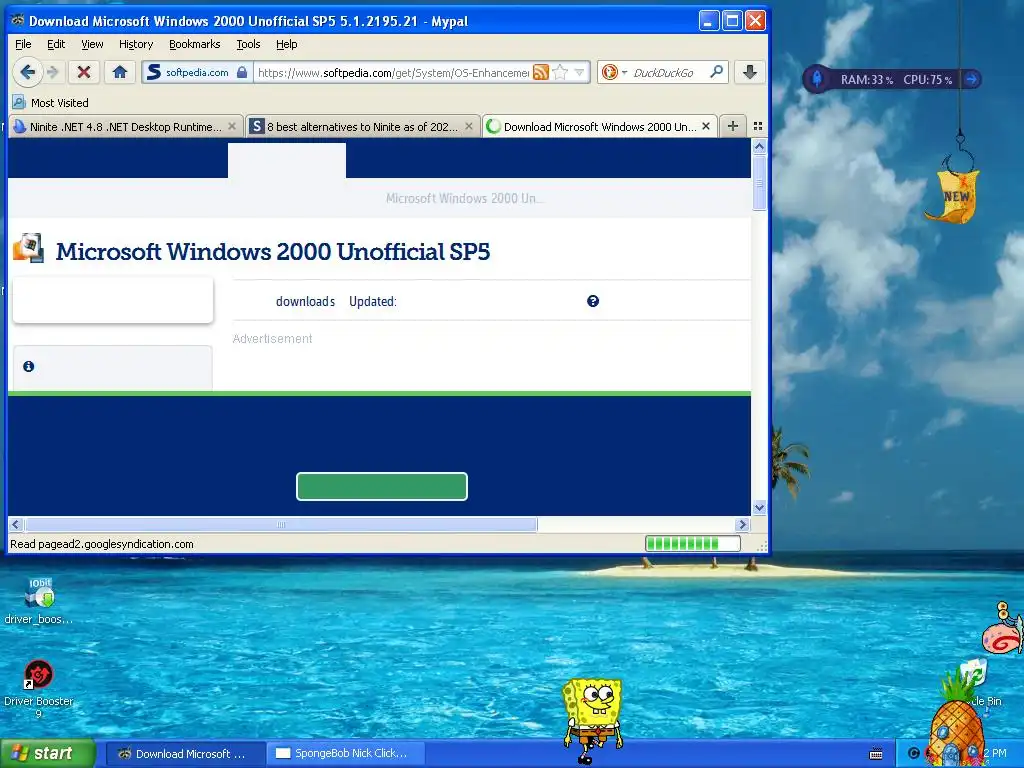Click the keyboard icon in system tray
Screen dimensions: 1024x768
click(x=876, y=754)
